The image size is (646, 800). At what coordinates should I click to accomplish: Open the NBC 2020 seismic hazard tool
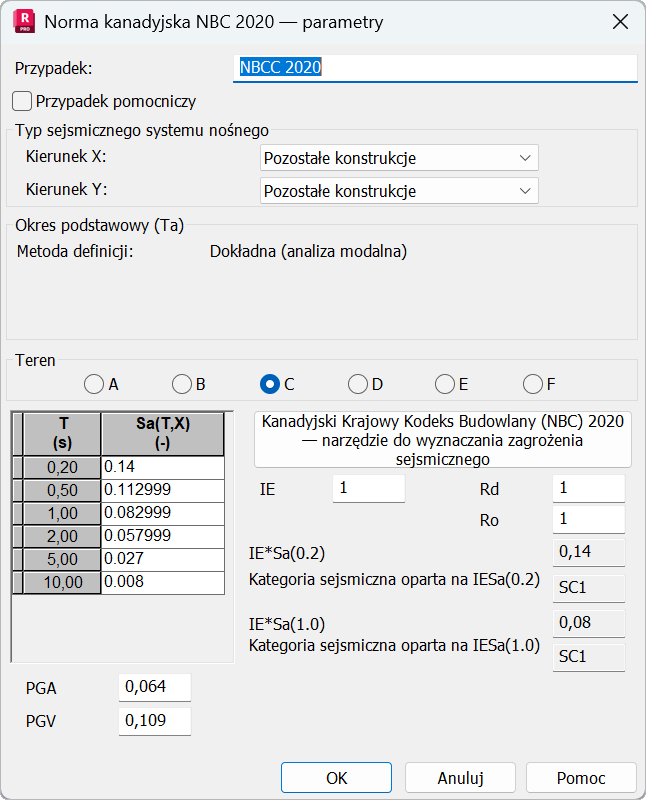[442, 440]
